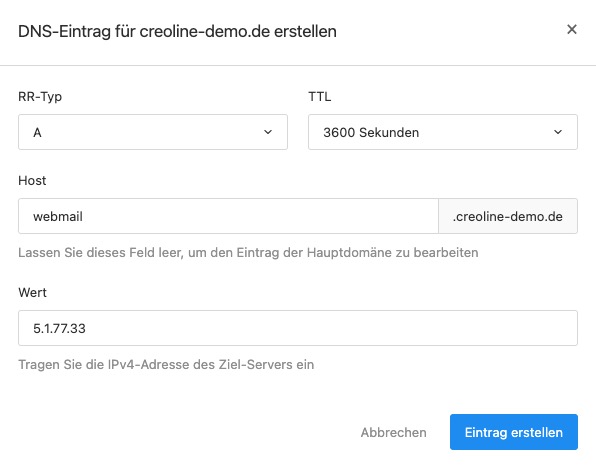596x468 pixels.
Task: Click the 3600 Sekunden text in TTL
Action: click(x=371, y=132)
